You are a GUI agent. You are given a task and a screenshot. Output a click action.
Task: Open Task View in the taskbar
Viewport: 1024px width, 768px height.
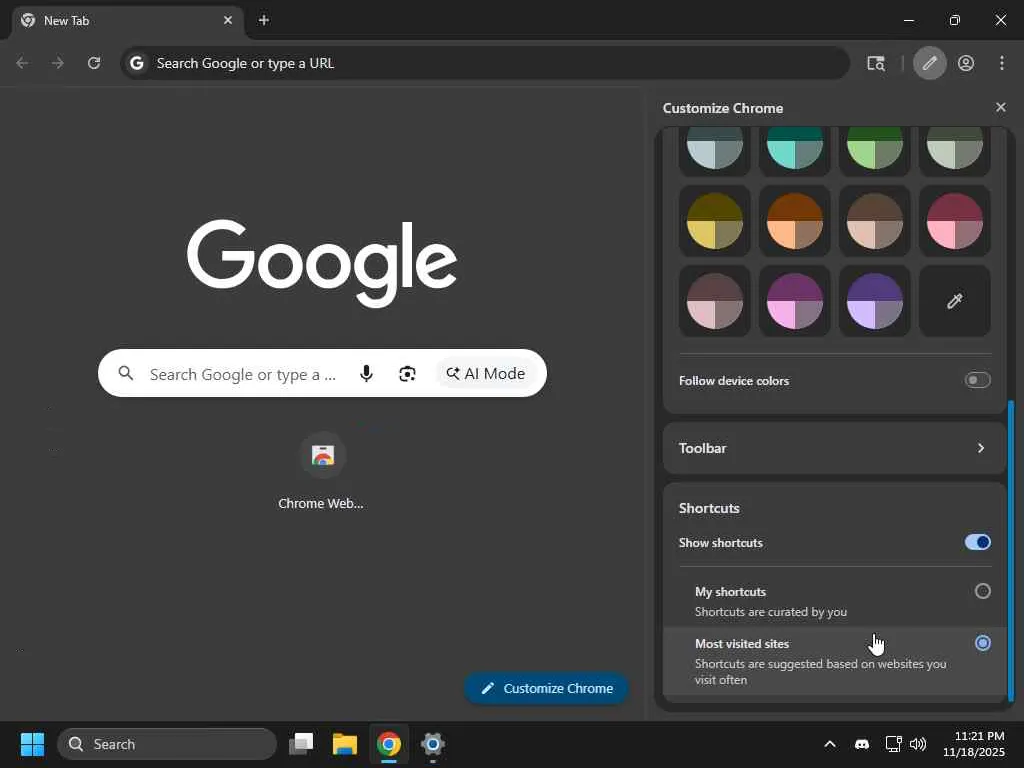(x=301, y=744)
